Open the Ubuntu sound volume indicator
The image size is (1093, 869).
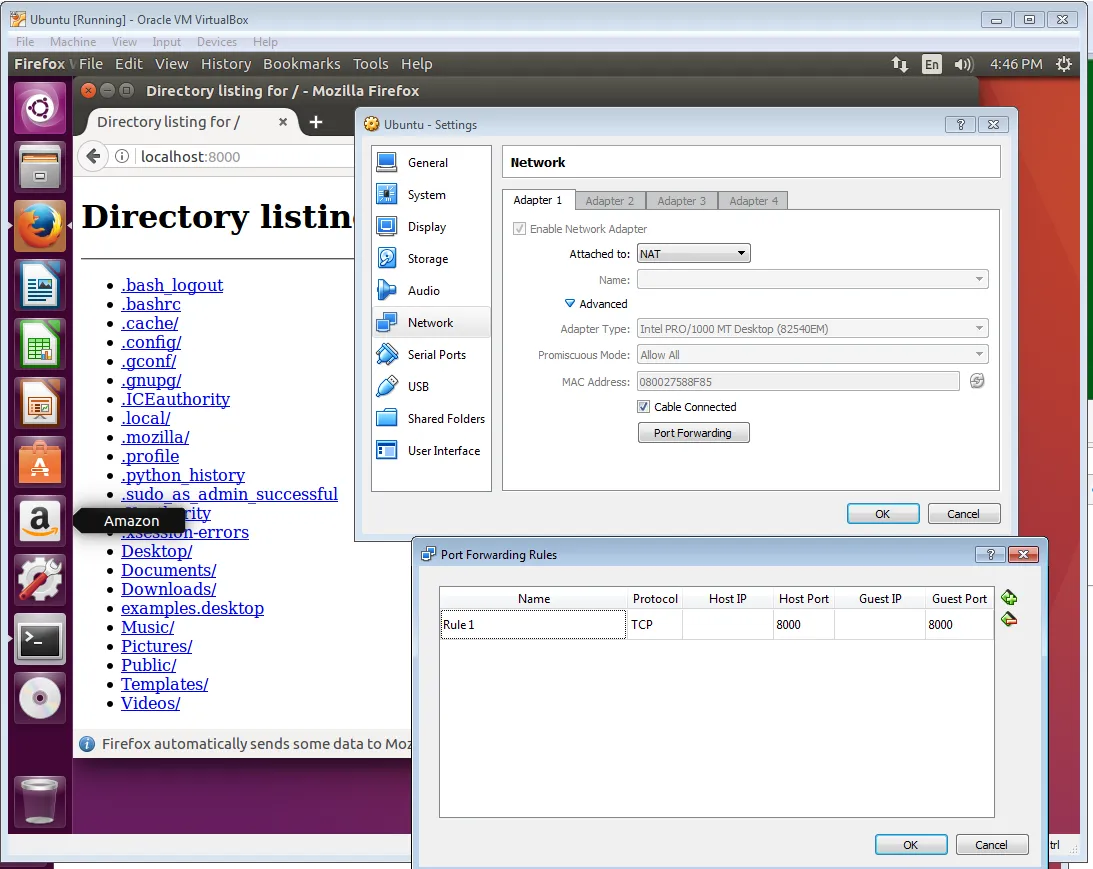[x=963, y=64]
